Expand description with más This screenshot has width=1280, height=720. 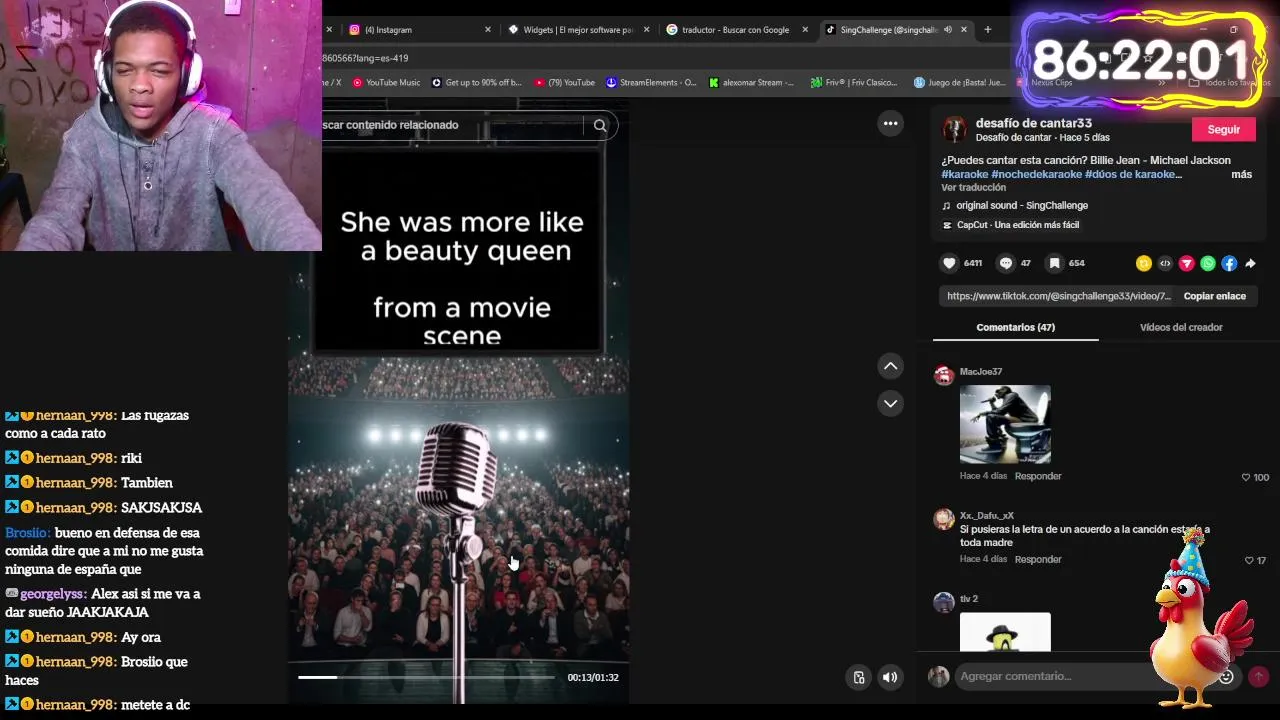(x=1241, y=174)
